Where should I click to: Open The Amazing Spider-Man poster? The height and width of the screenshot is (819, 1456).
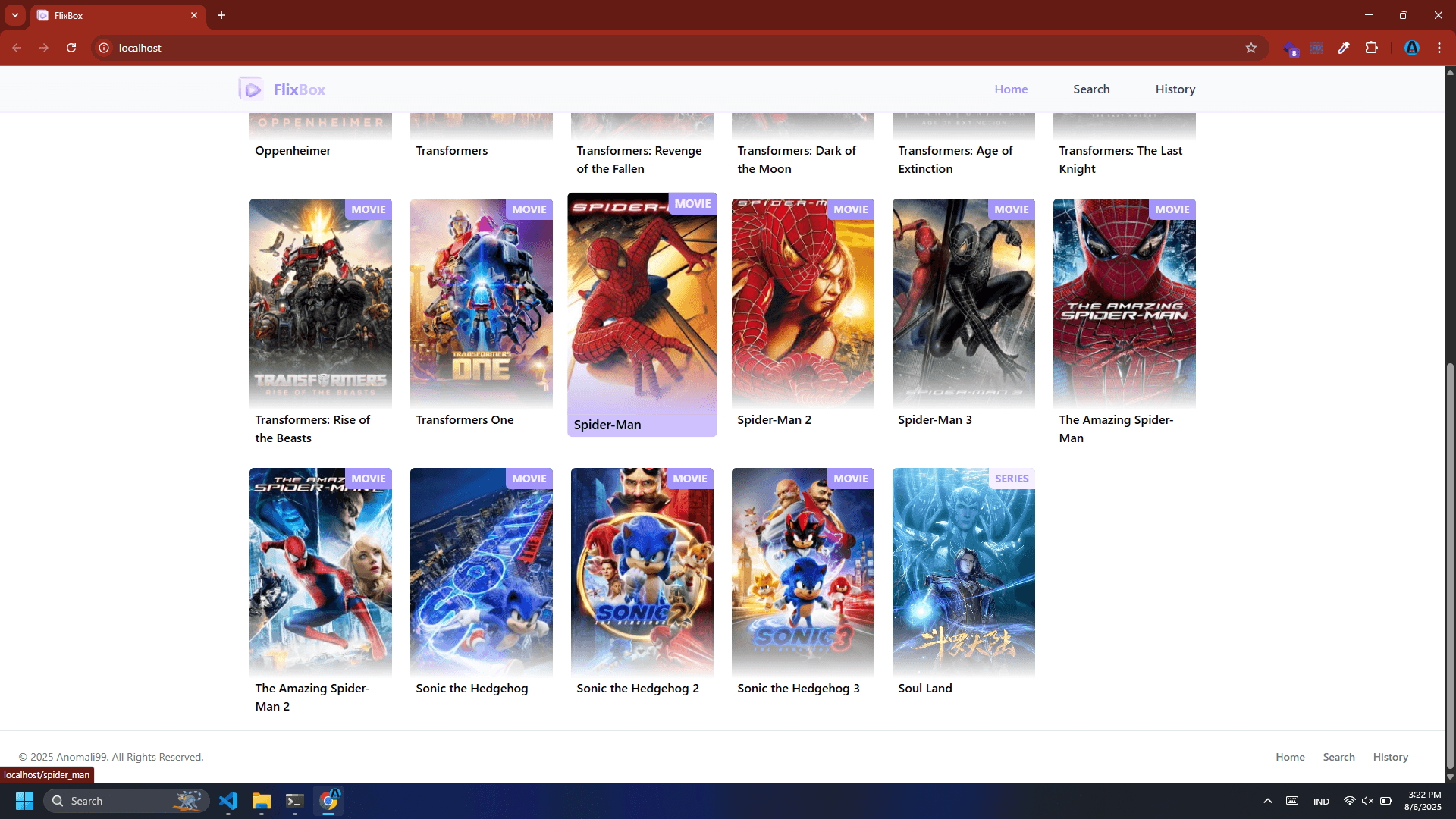click(1124, 303)
